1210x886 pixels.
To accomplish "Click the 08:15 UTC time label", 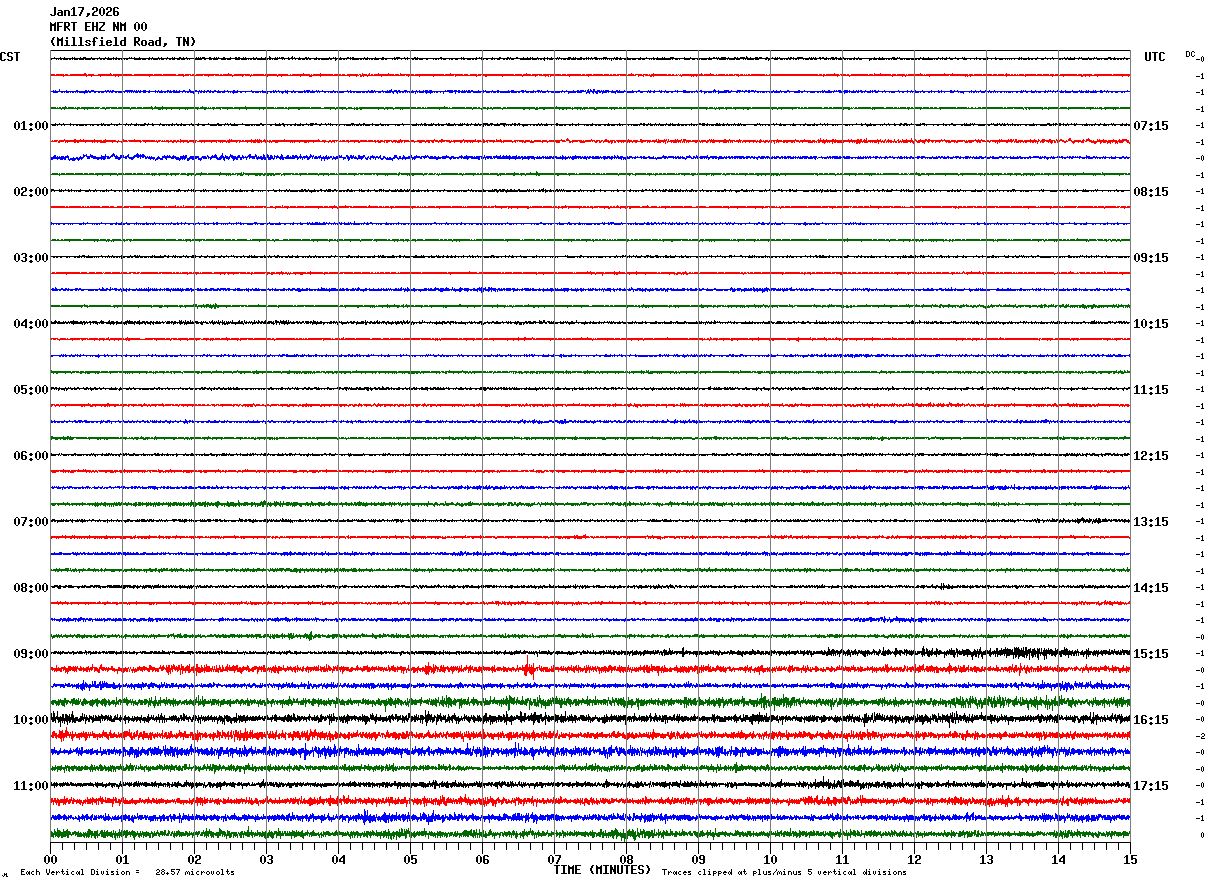I will pos(1151,192).
